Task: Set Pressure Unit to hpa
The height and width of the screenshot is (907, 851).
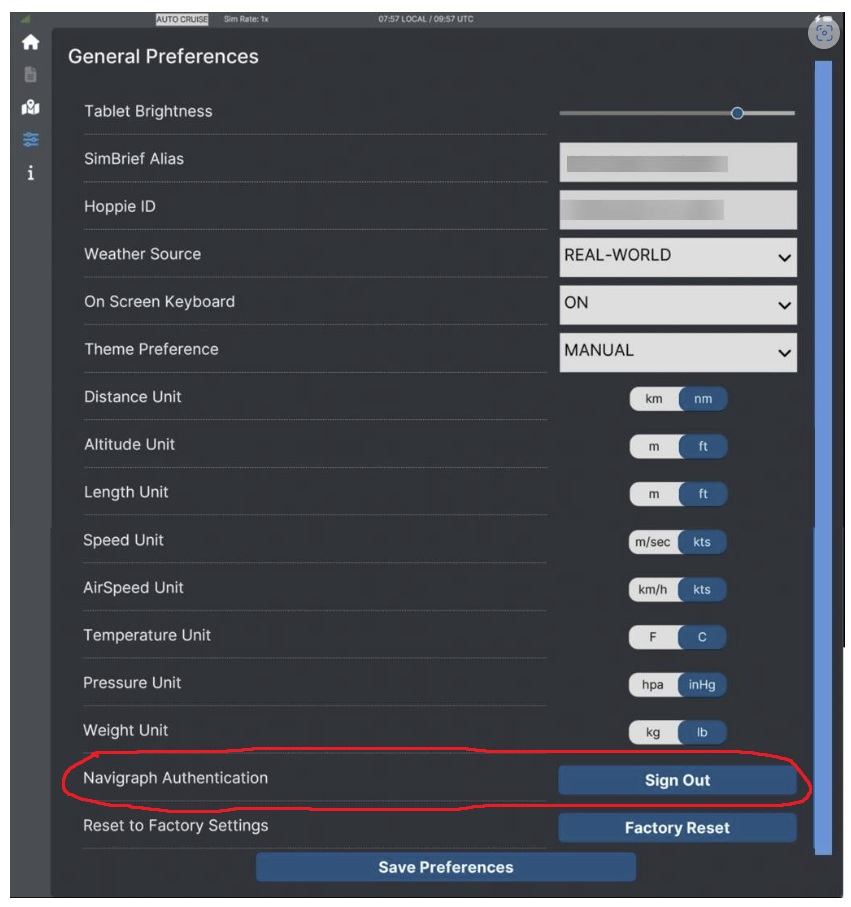Action: [x=653, y=685]
